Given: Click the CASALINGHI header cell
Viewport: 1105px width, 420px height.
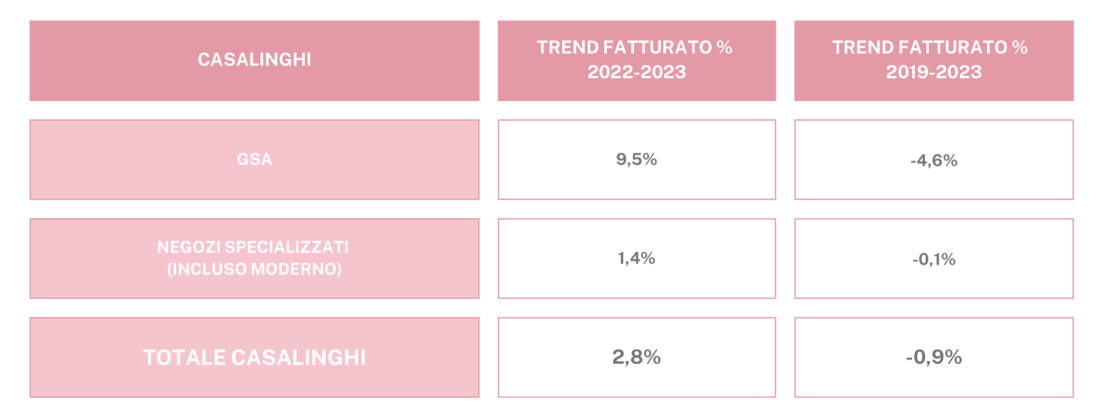Looking at the screenshot, I should pos(254,61).
